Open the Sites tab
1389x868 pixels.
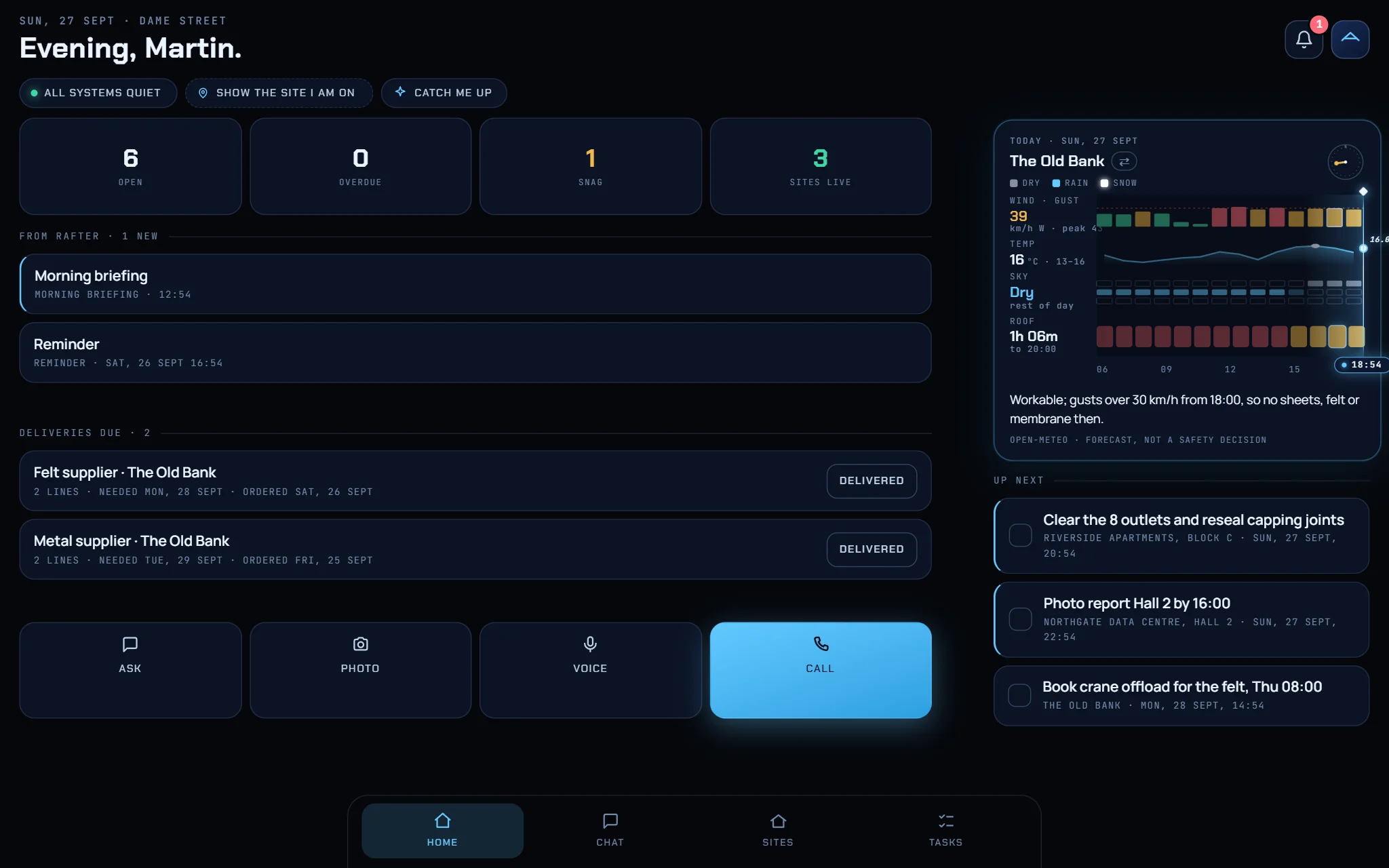pos(778,831)
